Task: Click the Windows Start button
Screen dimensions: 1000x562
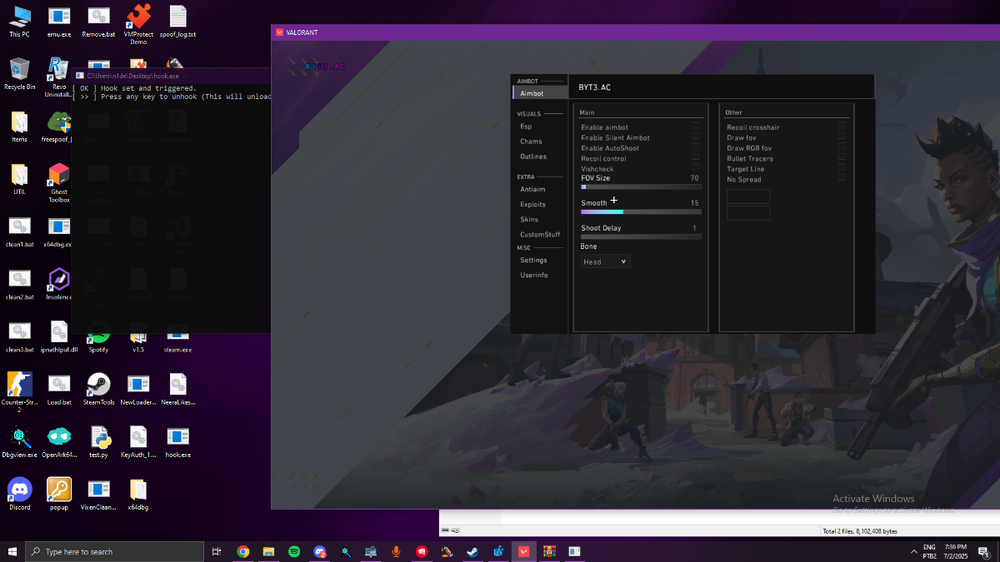Action: pyautogui.click(x=12, y=551)
